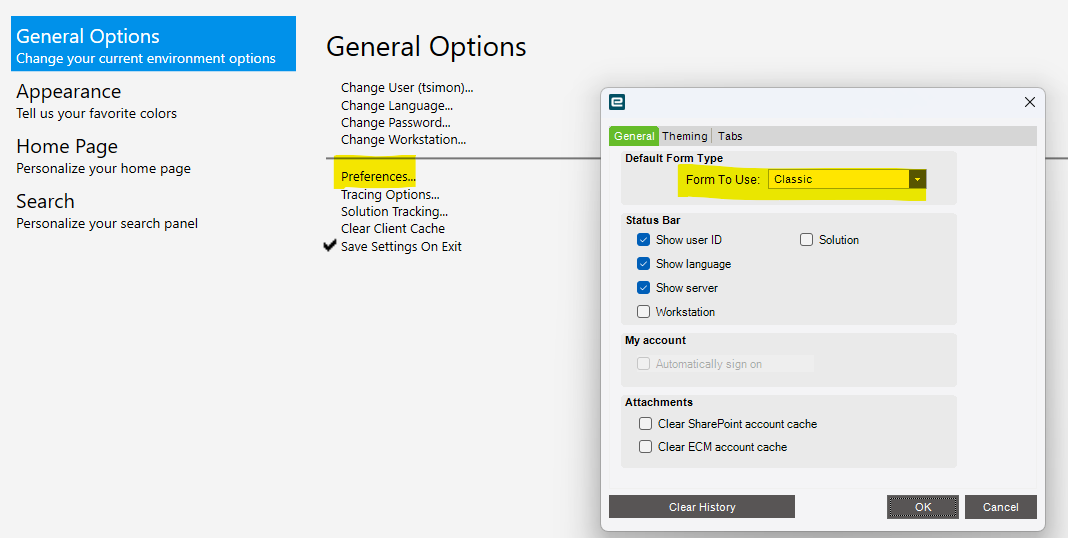The image size is (1068, 538).
Task: Click the Epicor logo icon in dialog title bar
Action: point(617,102)
